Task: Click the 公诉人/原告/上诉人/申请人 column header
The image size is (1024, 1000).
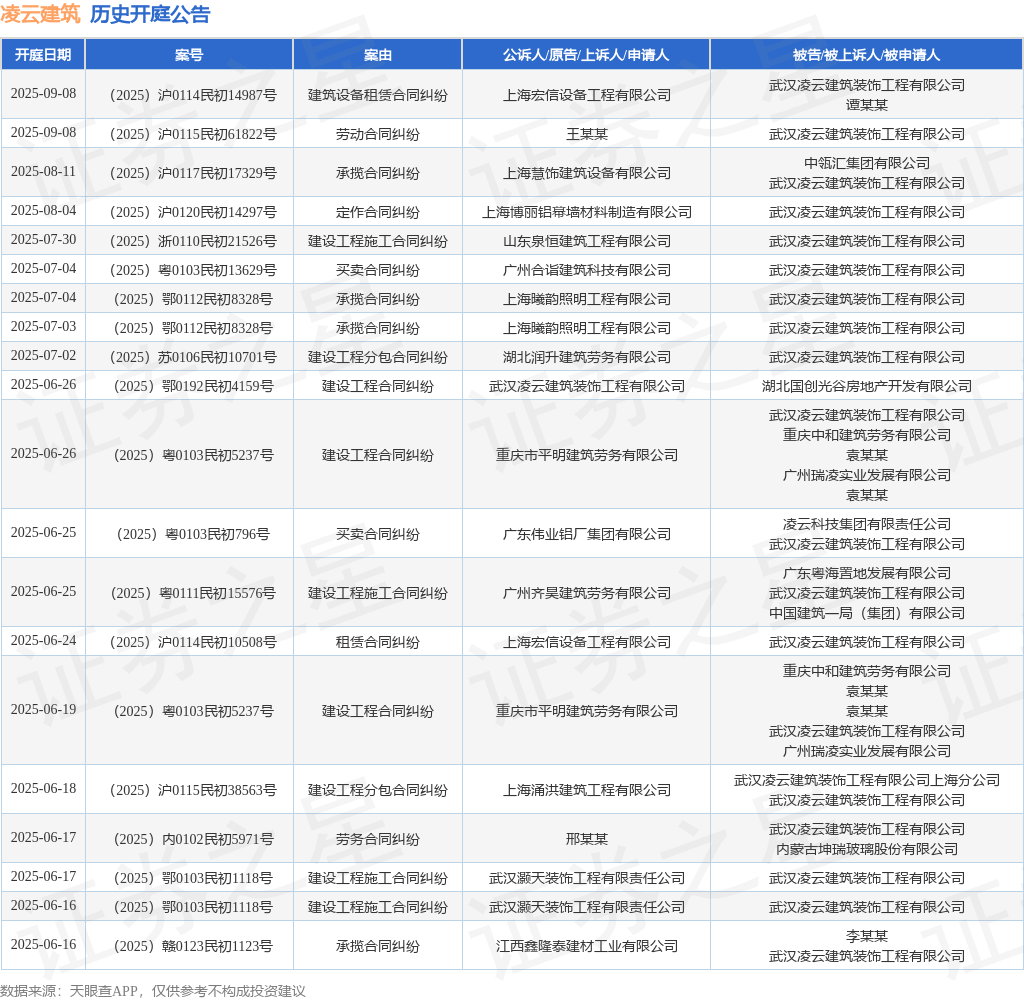Action: (x=586, y=55)
